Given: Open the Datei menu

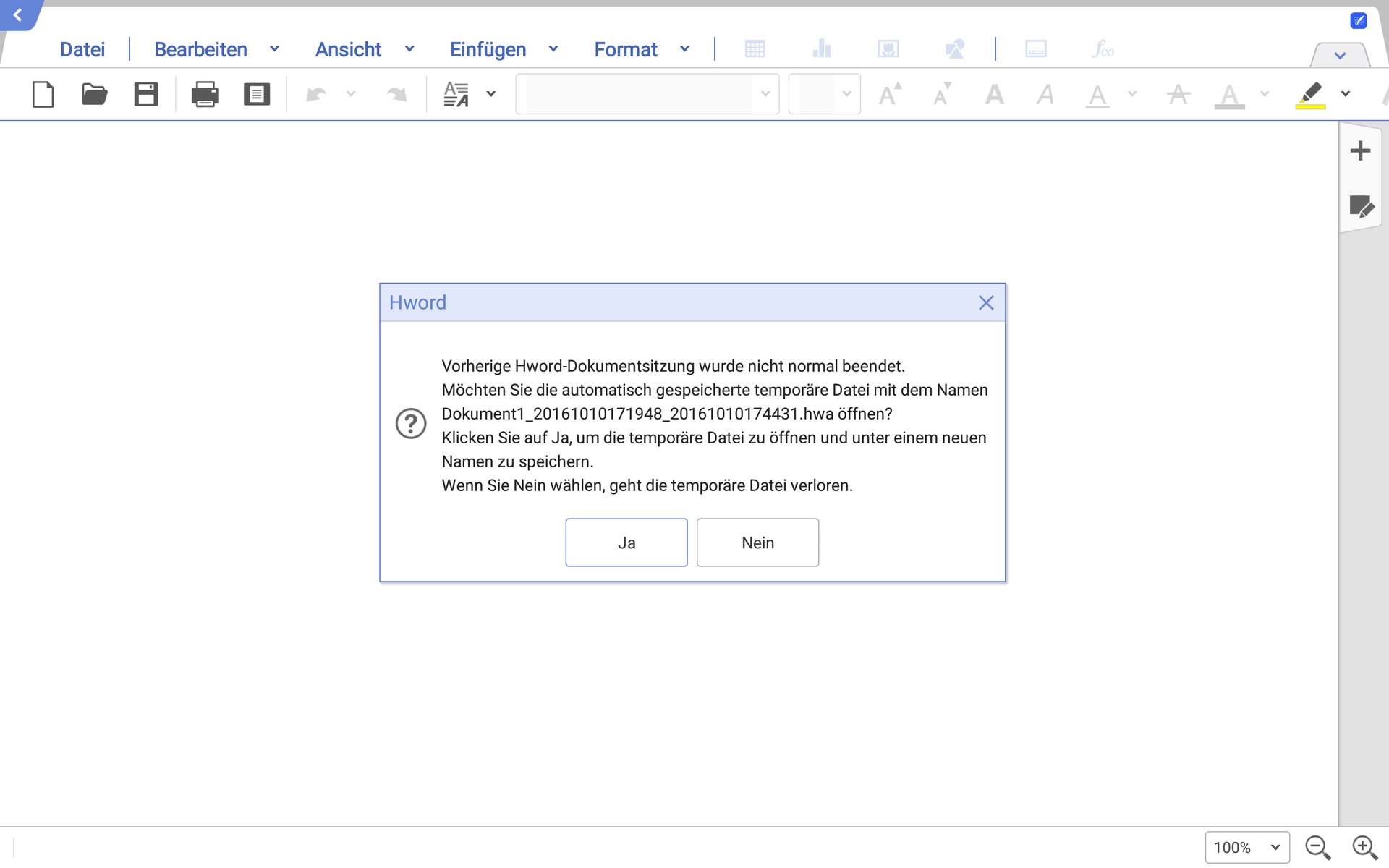Looking at the screenshot, I should pos(82,49).
